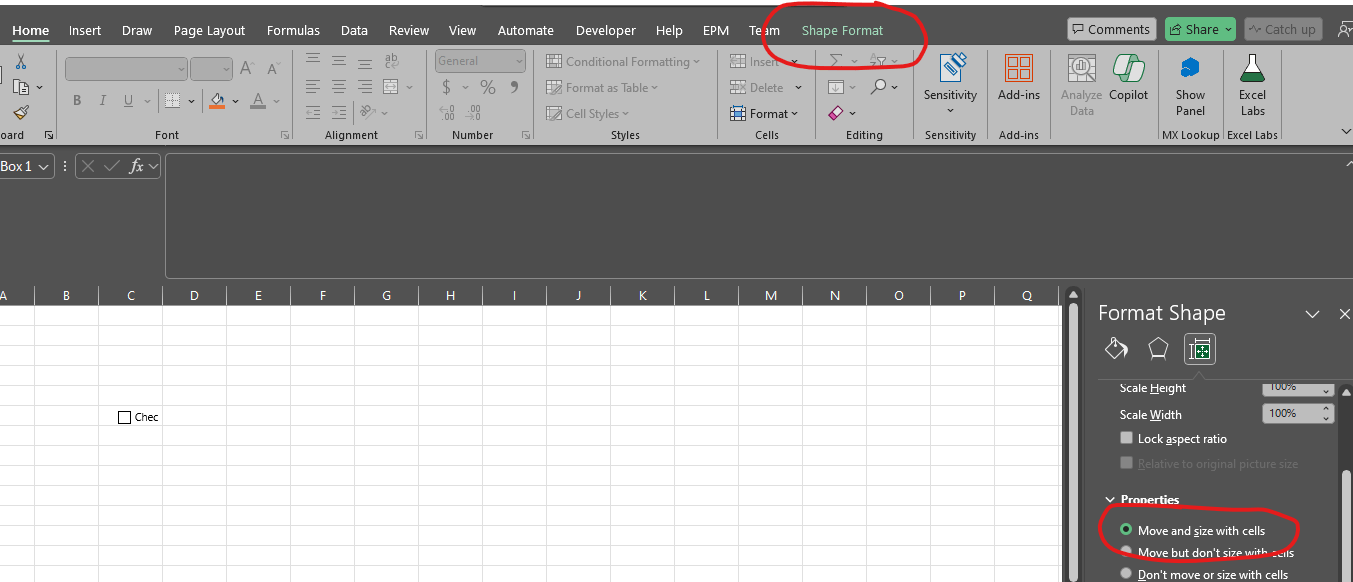Open the Format dropdown in Cells group
The image size is (1353, 582).
click(766, 113)
